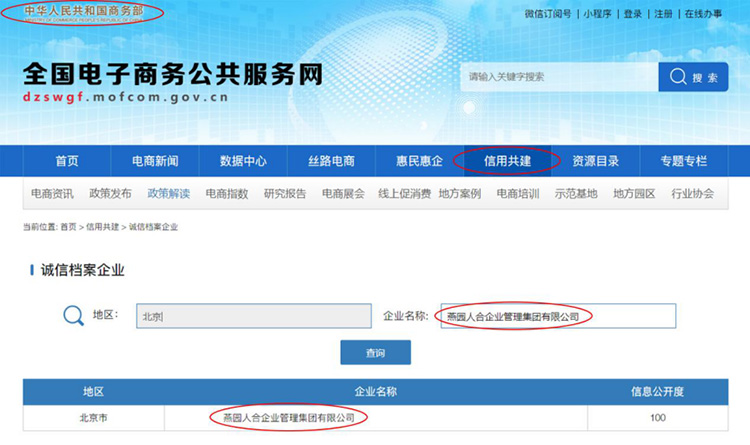750x445 pixels.
Task: Open the 资源目录 nav tab
Action: pos(596,161)
